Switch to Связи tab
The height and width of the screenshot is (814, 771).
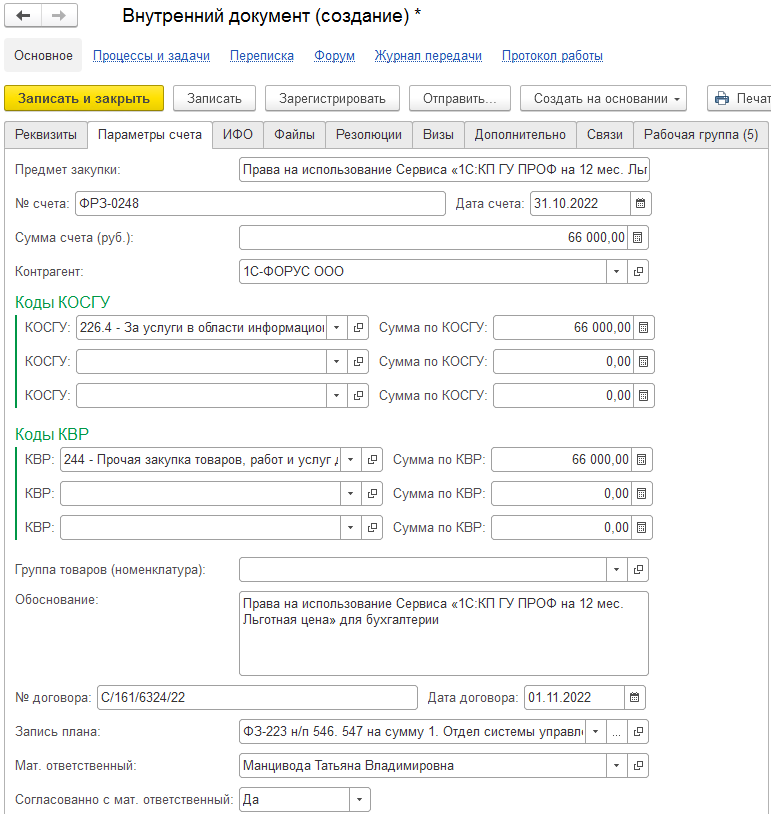pyautogui.click(x=605, y=135)
